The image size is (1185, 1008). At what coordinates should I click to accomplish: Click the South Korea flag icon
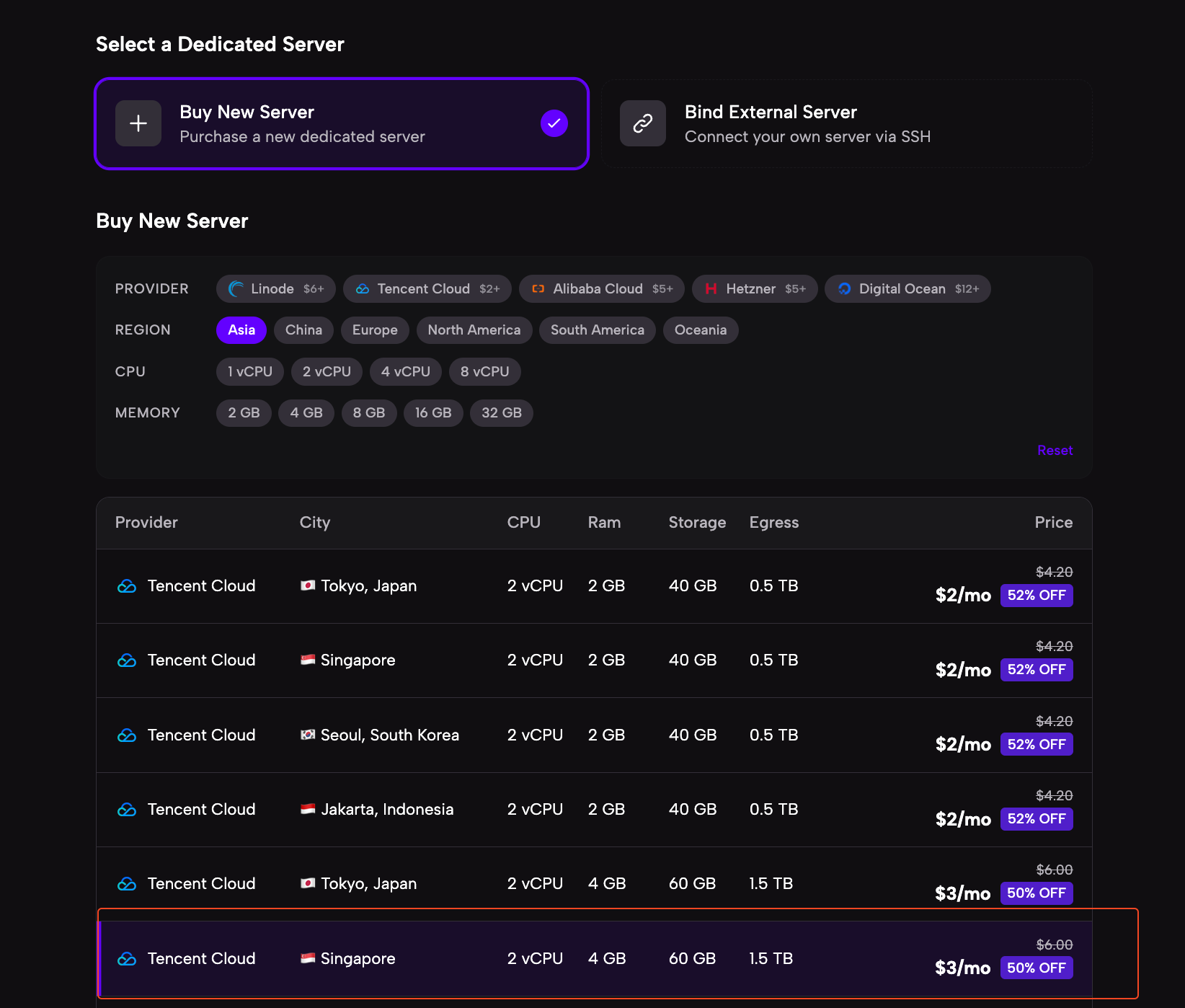(308, 735)
